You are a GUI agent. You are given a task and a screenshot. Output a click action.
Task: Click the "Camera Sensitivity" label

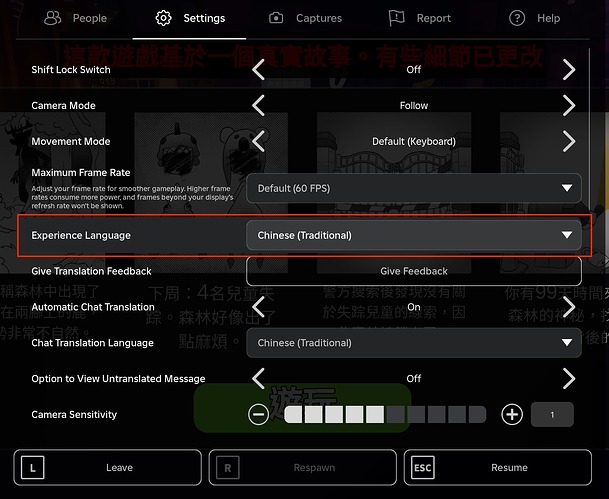point(74,414)
